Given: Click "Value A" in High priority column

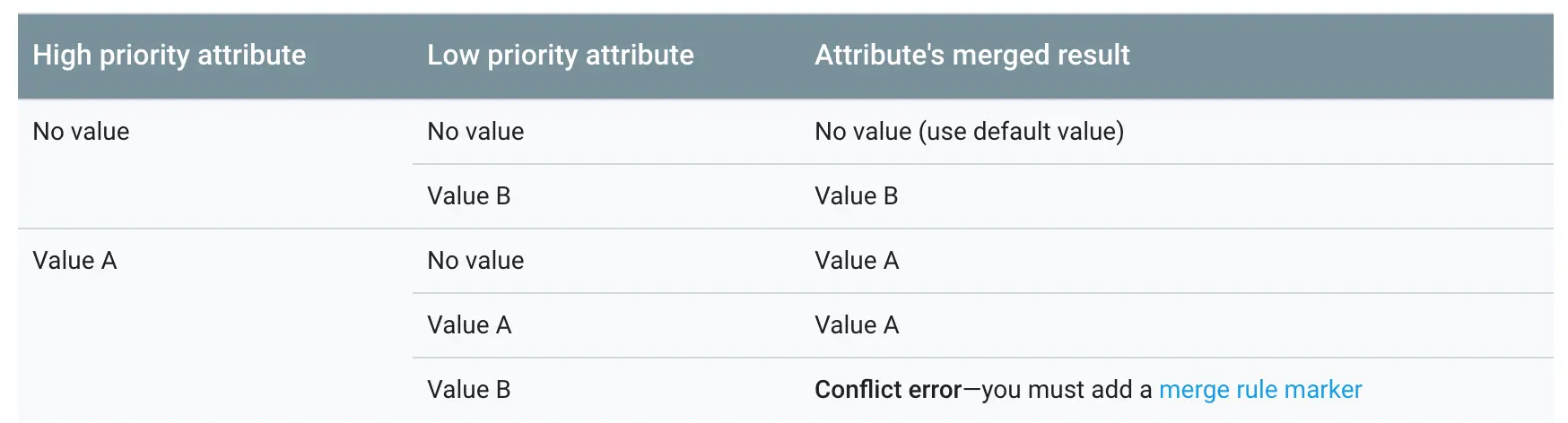Looking at the screenshot, I should [x=74, y=261].
